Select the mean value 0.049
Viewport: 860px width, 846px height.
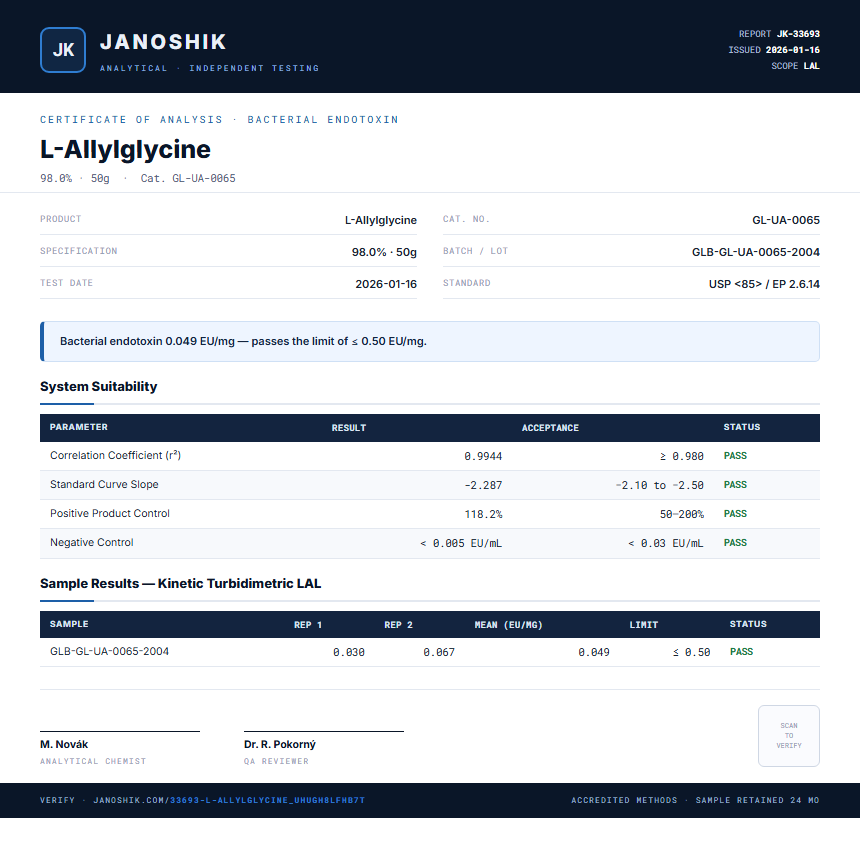pyautogui.click(x=594, y=652)
